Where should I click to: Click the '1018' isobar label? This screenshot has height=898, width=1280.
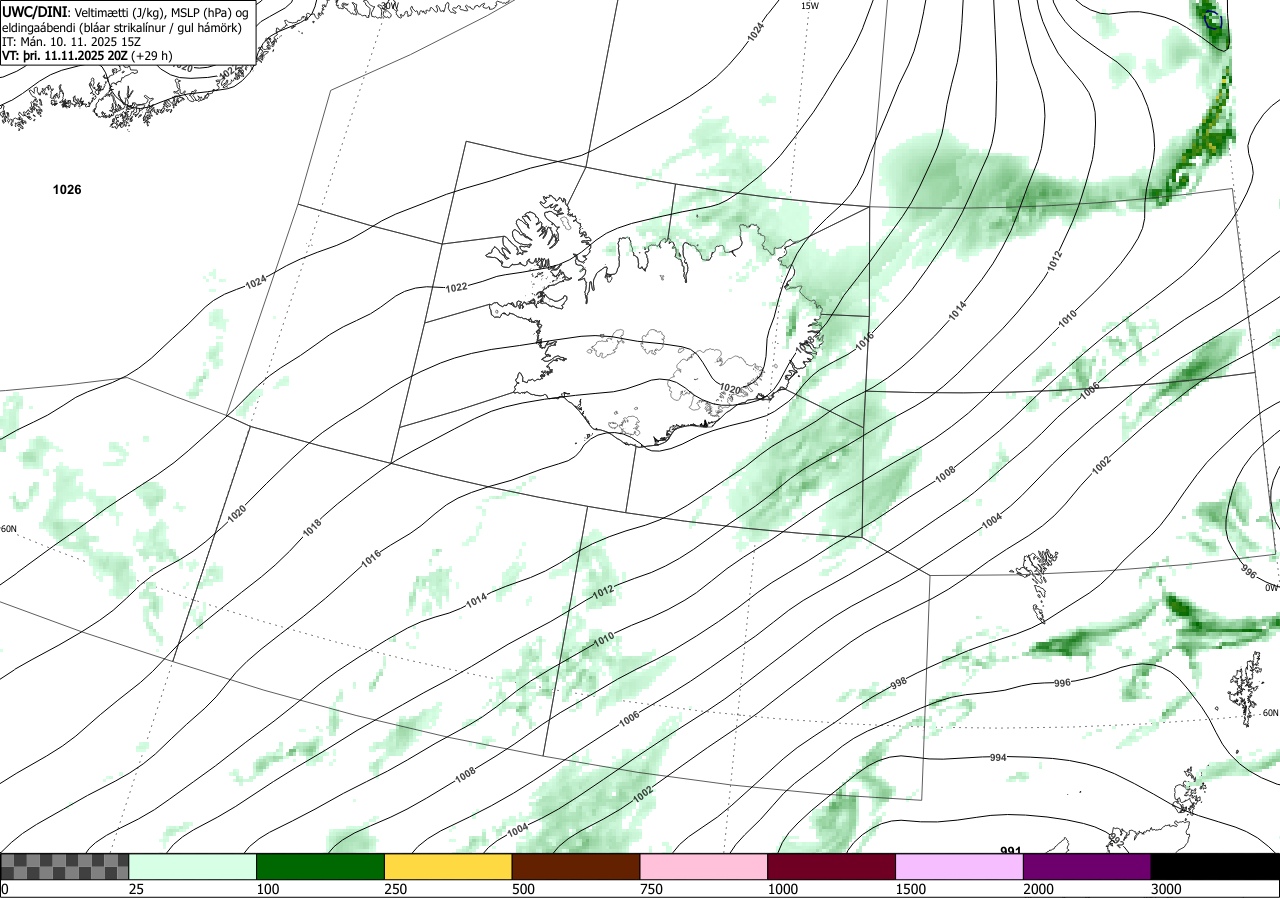[312, 526]
